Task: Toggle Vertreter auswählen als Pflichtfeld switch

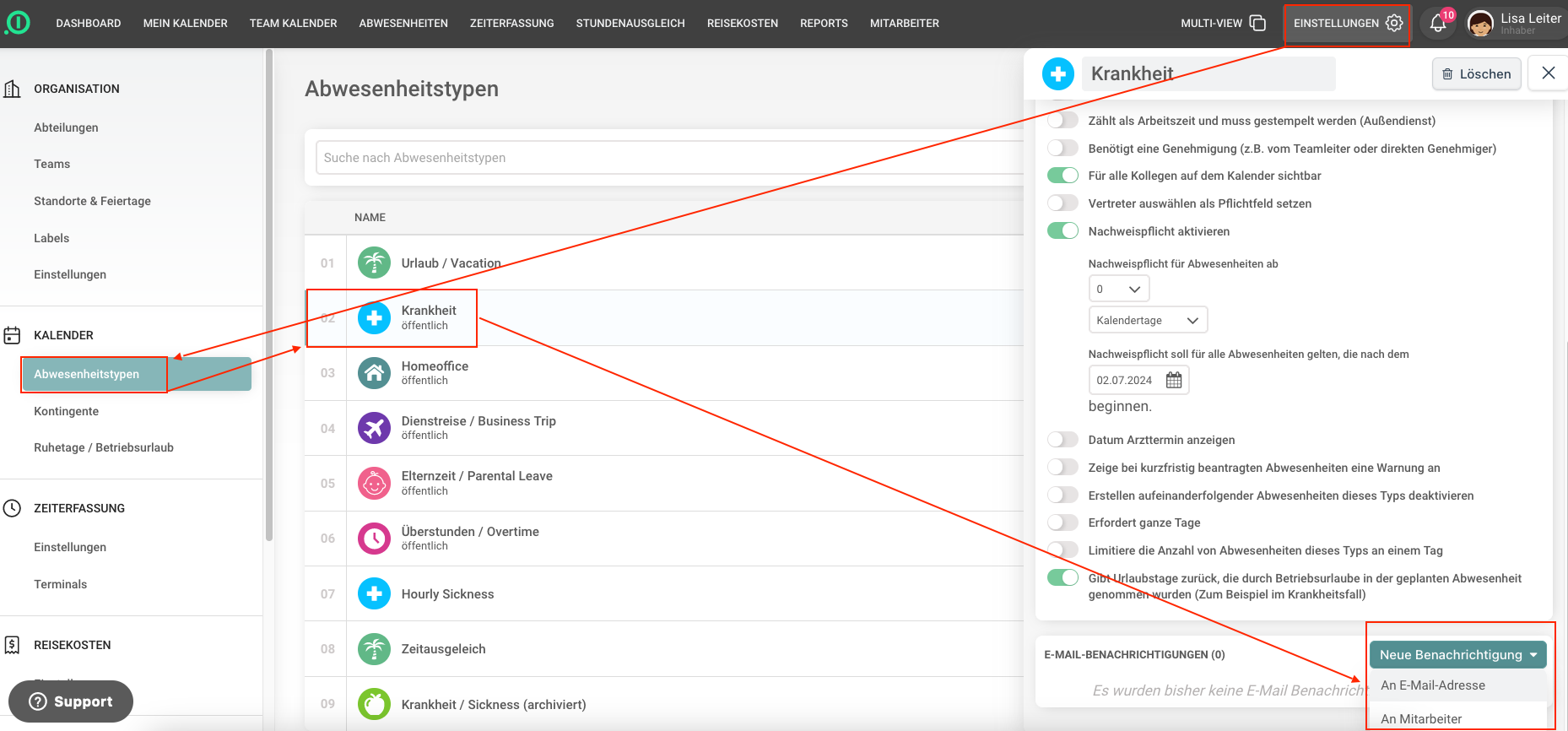Action: (x=1063, y=203)
